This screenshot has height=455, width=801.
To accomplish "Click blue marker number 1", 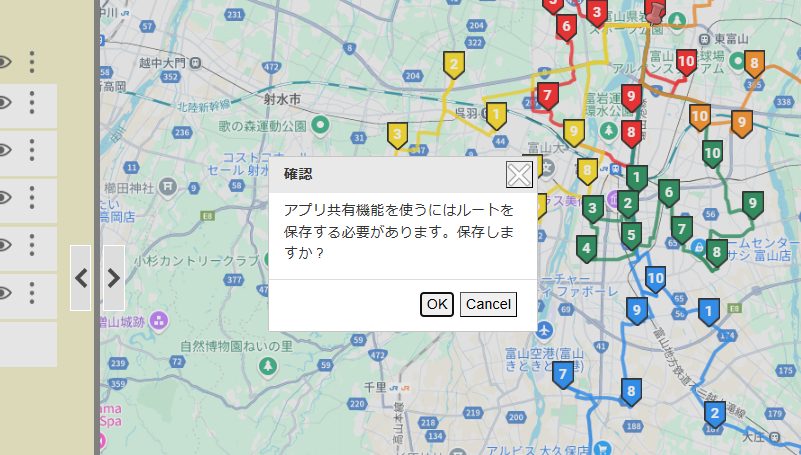I will click(x=709, y=312).
